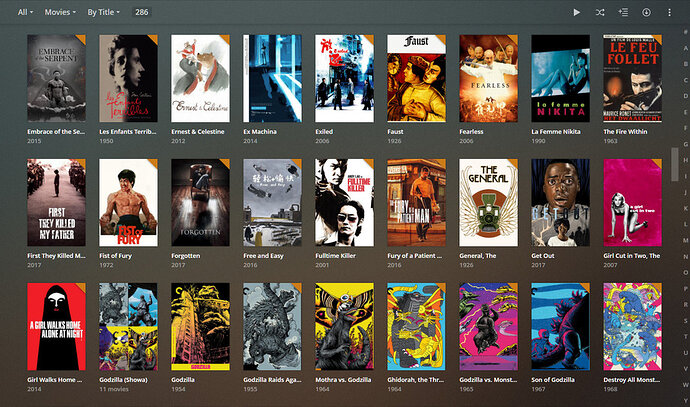Open the Ernest & Celestine poster

tap(200, 78)
